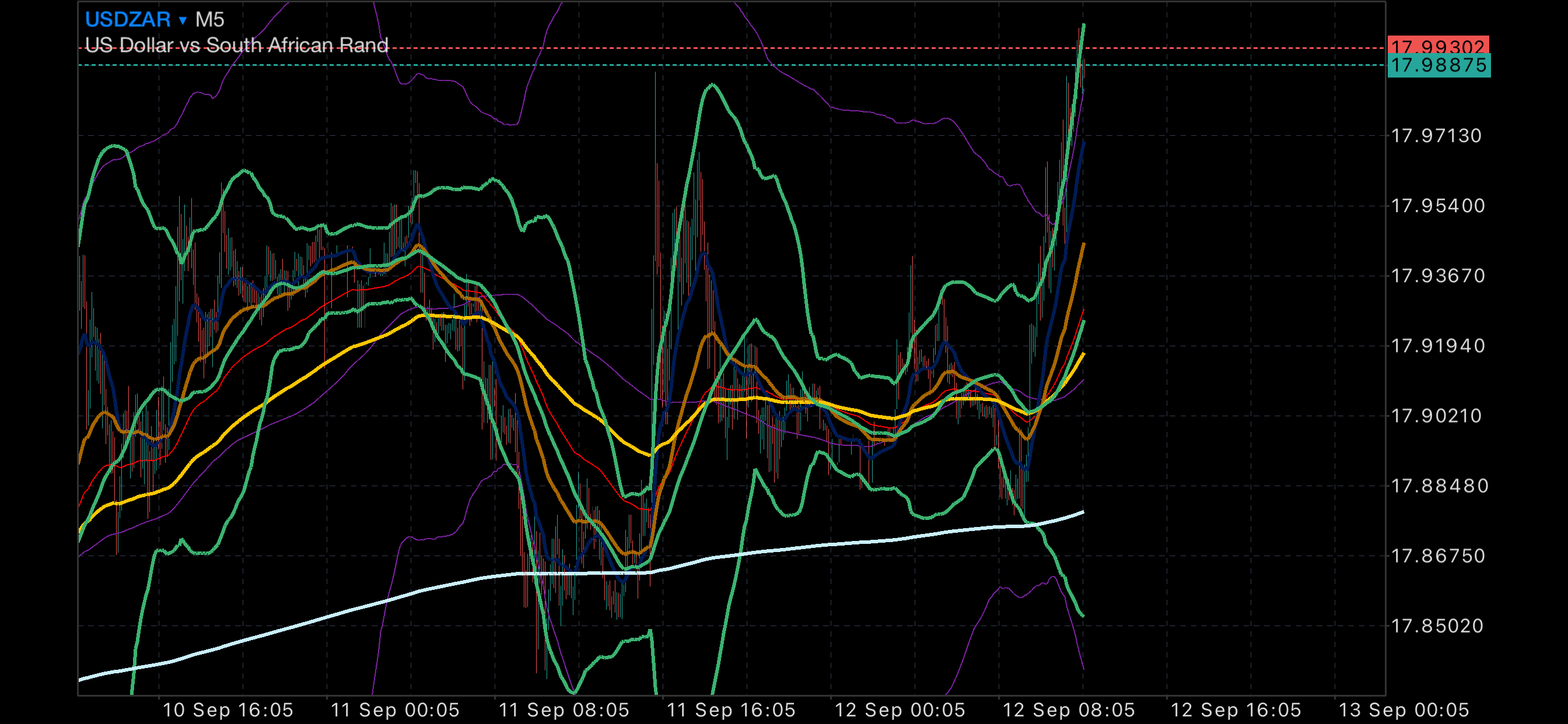This screenshot has width=1568, height=724.
Task: Select the 13 Sep 00:05 time label
Action: pyautogui.click(x=1403, y=710)
